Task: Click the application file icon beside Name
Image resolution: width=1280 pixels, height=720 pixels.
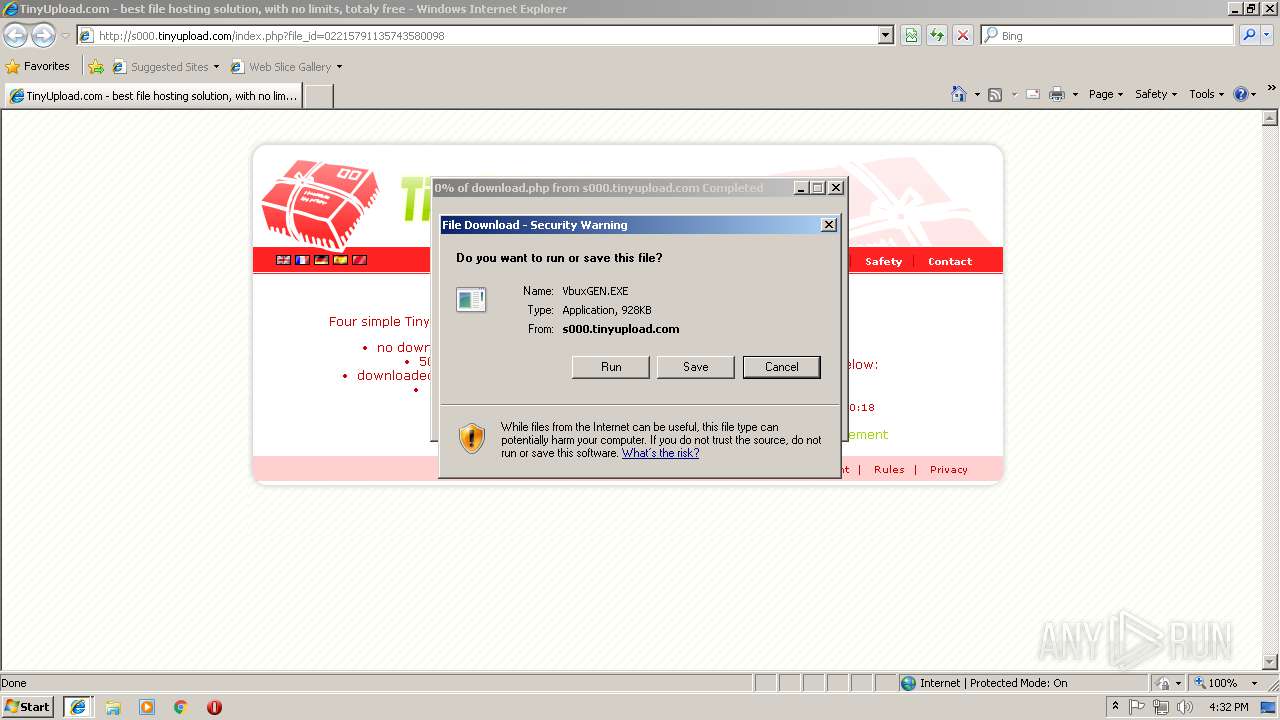Action: click(471, 299)
